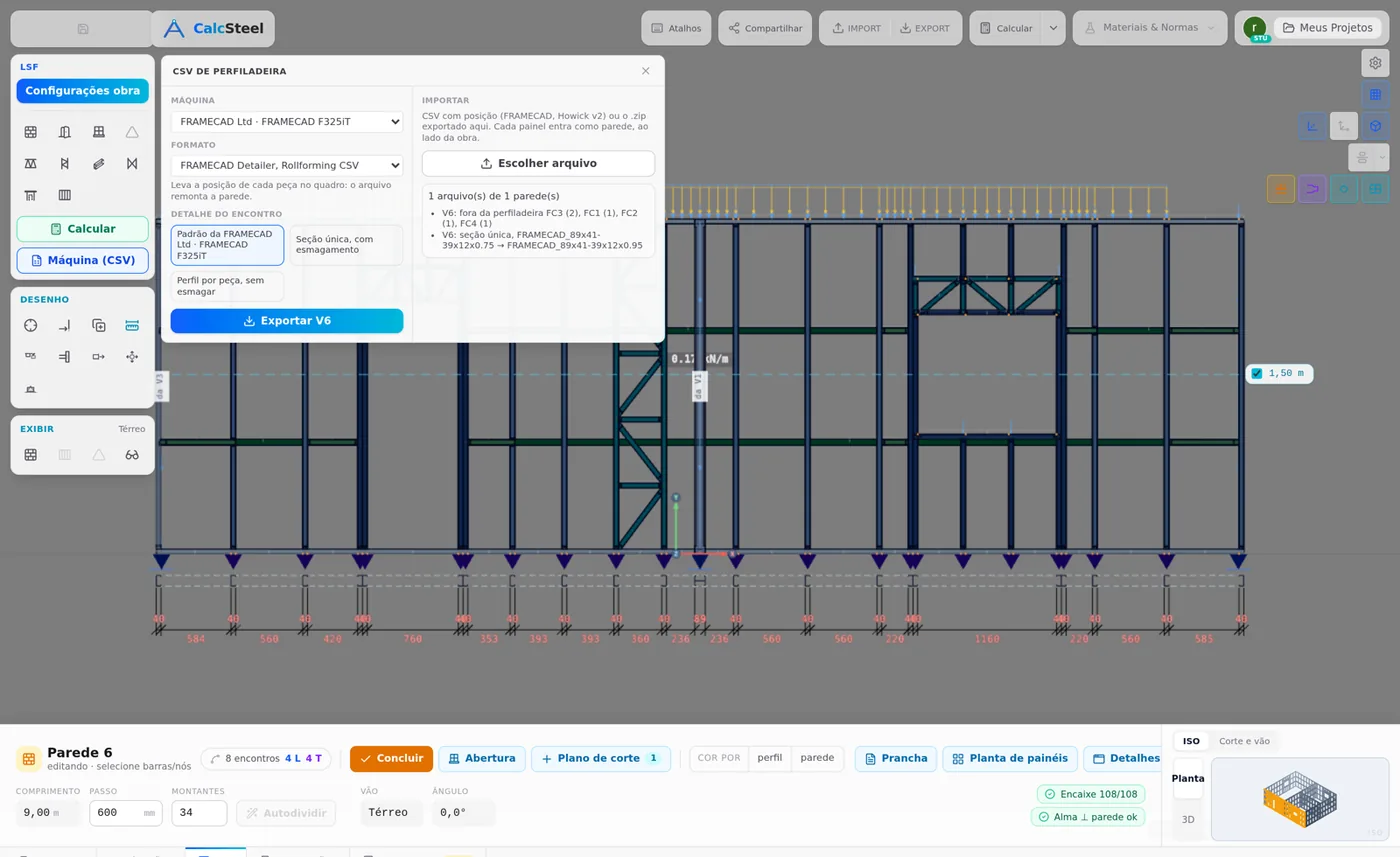Screen dimensions: 1400x857
Task: Select the '3D' view mode
Action: [x=1188, y=820]
